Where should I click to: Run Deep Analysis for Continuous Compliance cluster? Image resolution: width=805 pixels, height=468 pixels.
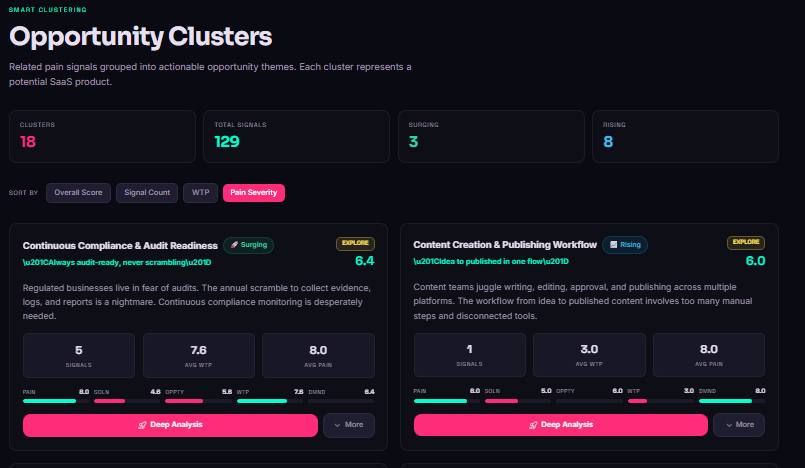170,425
